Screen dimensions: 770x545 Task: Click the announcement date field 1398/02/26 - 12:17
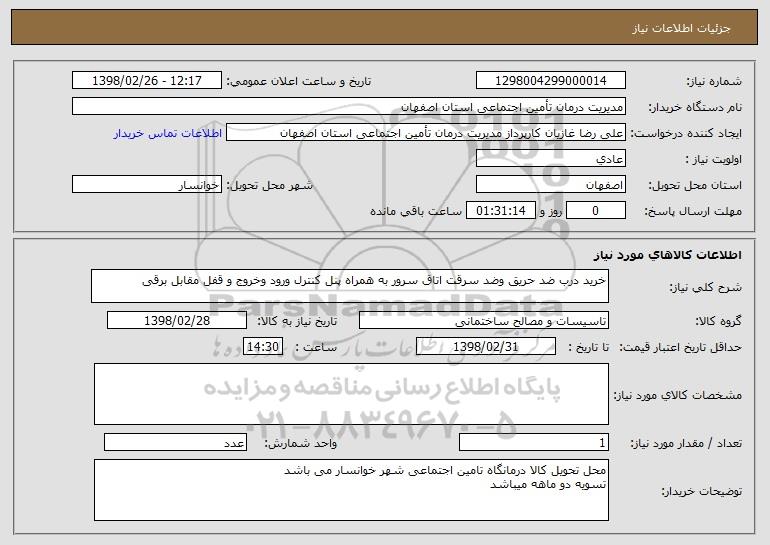[147, 80]
